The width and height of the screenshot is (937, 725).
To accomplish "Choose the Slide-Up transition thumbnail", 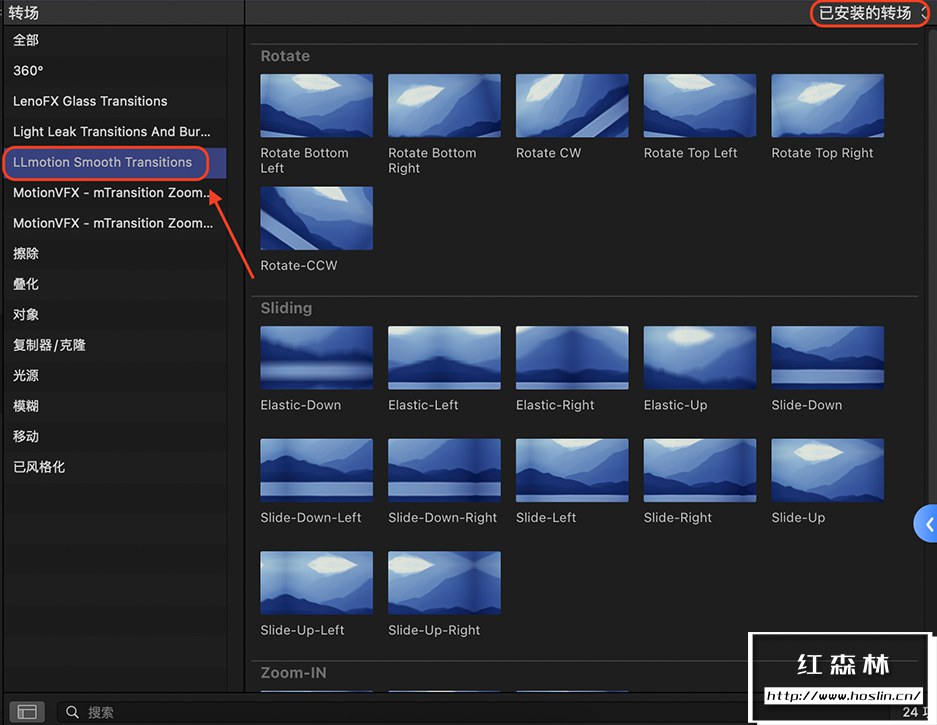I will (827, 470).
